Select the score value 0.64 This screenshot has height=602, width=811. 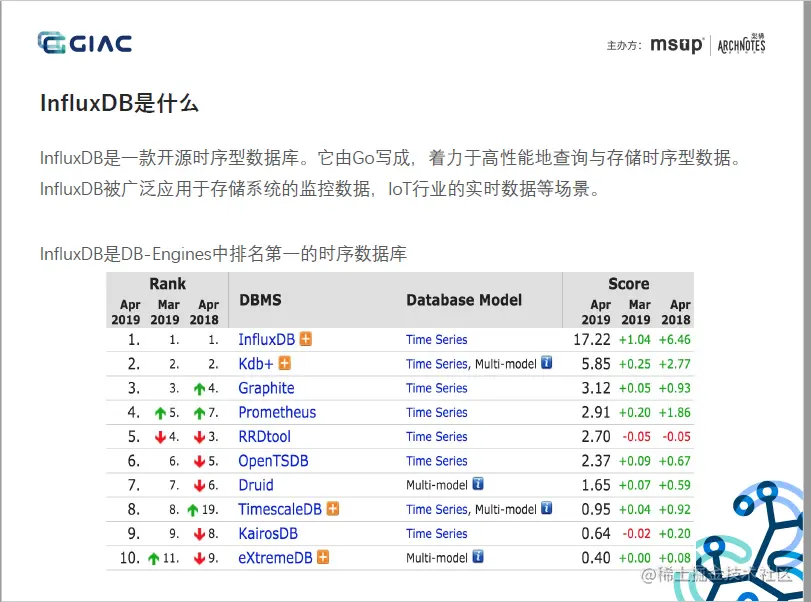596,534
